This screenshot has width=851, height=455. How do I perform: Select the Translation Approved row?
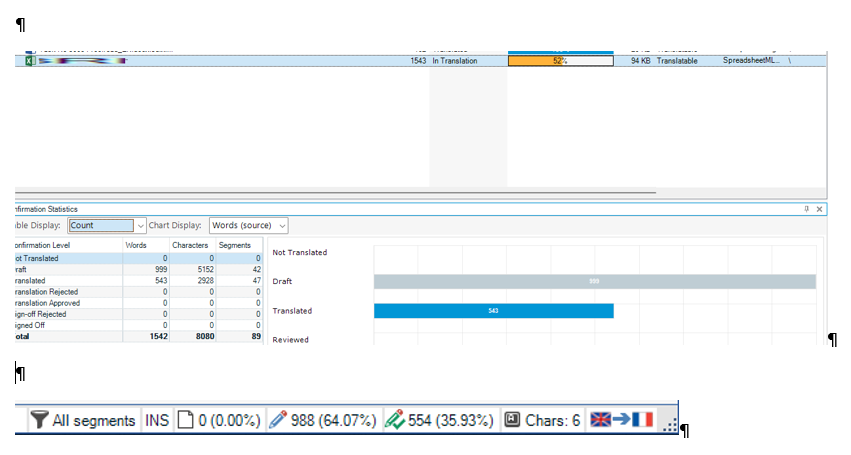click(x=139, y=303)
